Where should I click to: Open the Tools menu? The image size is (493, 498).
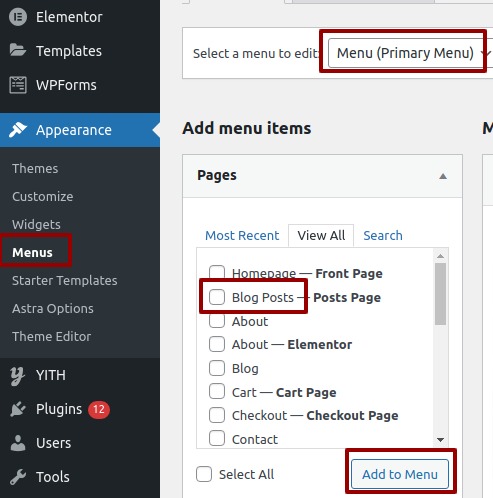(80, 477)
